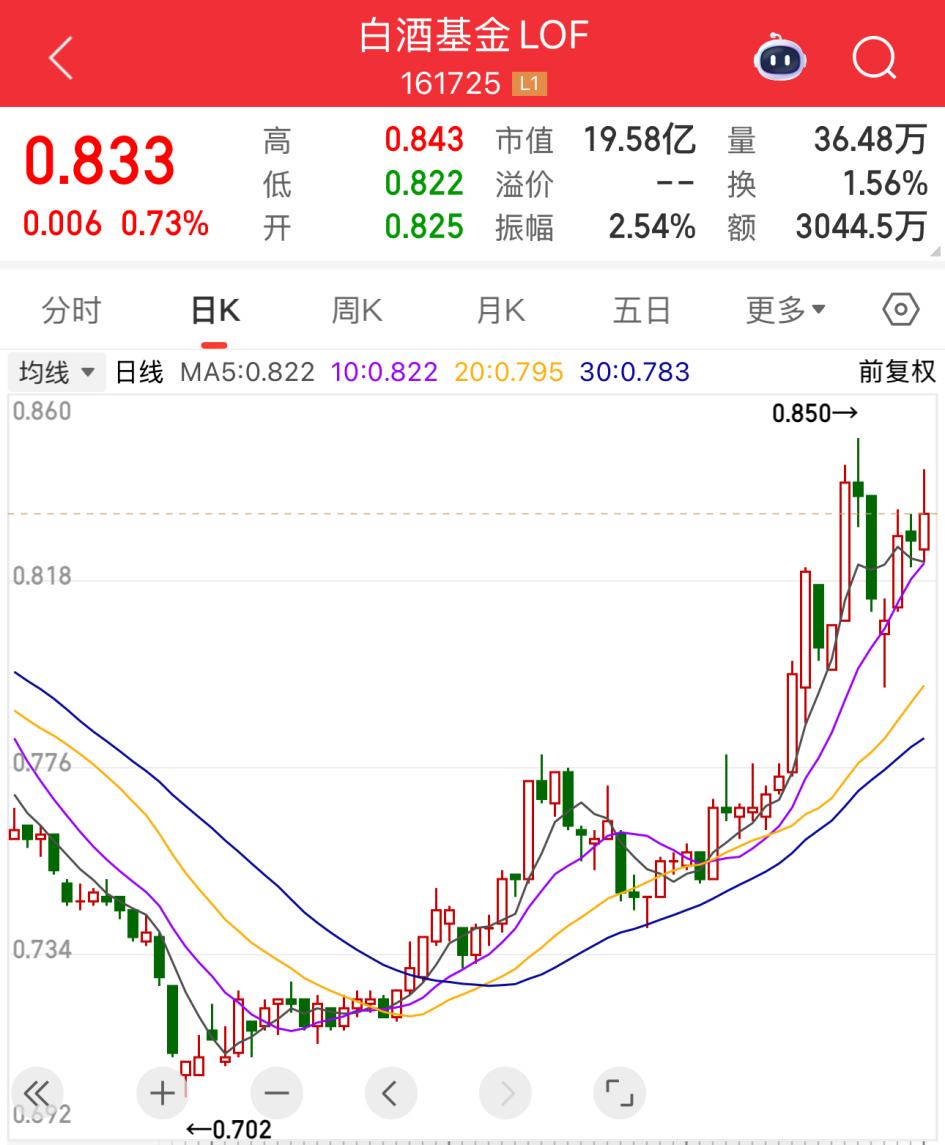The height and width of the screenshot is (1145, 945).
Task: Jump to earliest data double-arrow button
Action: 37,1092
